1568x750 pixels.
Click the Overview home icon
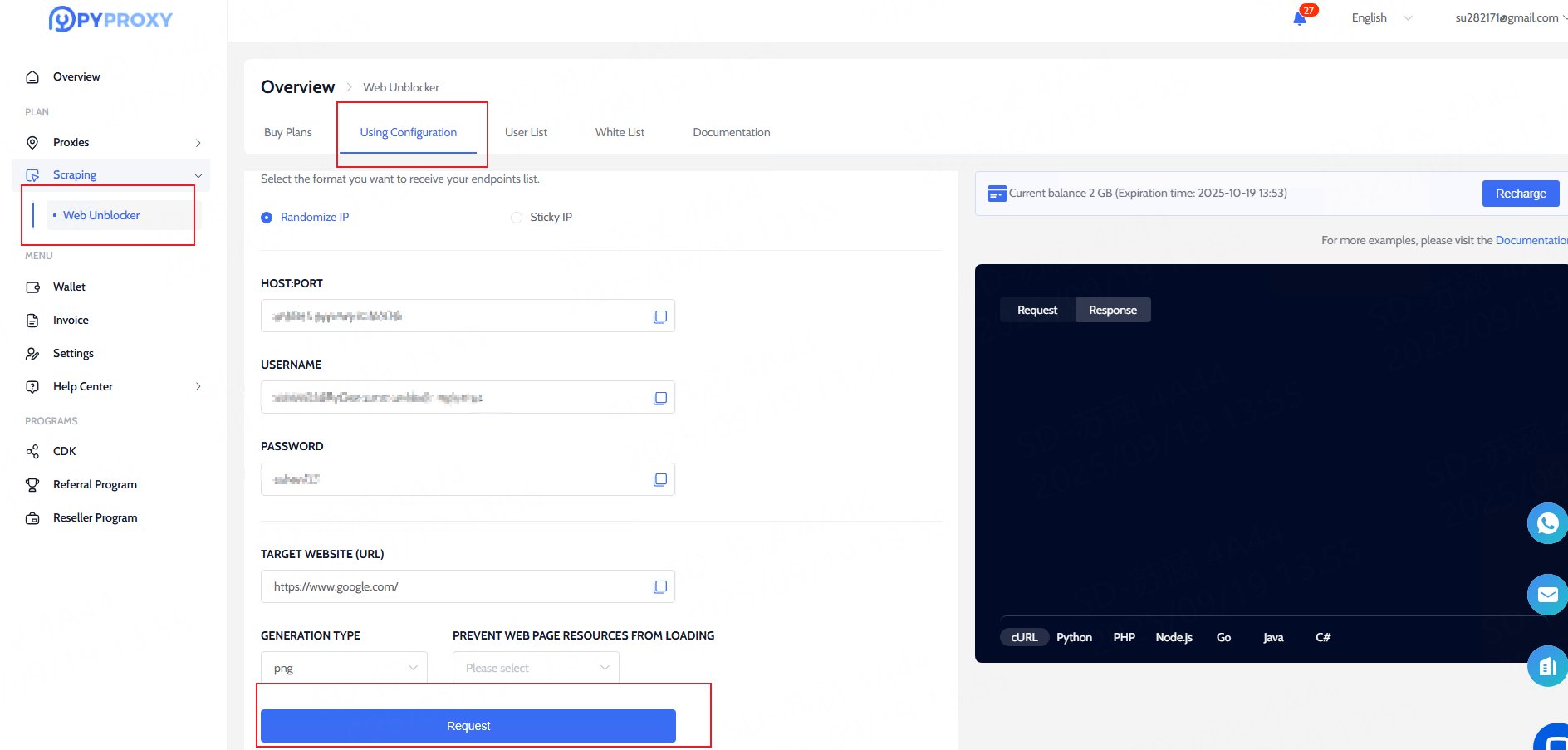tap(32, 77)
